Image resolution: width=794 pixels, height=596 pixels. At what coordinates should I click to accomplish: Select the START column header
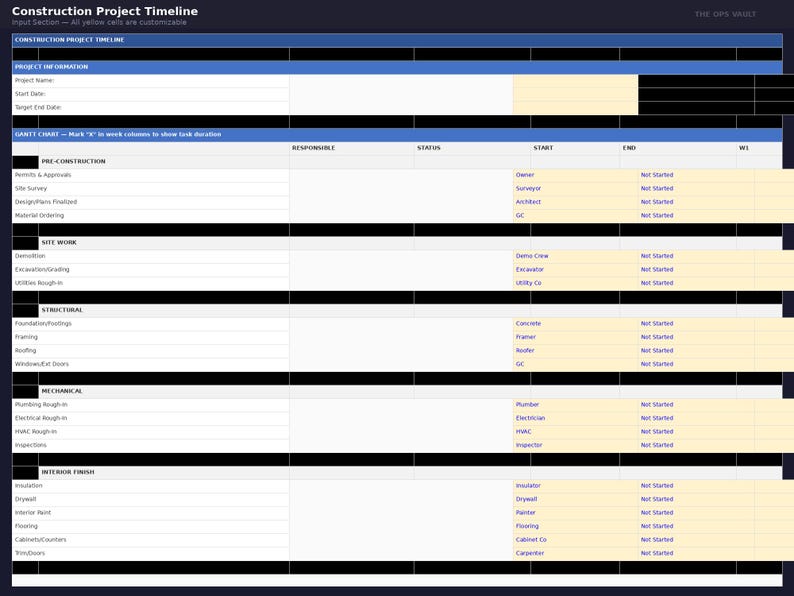tap(575, 148)
